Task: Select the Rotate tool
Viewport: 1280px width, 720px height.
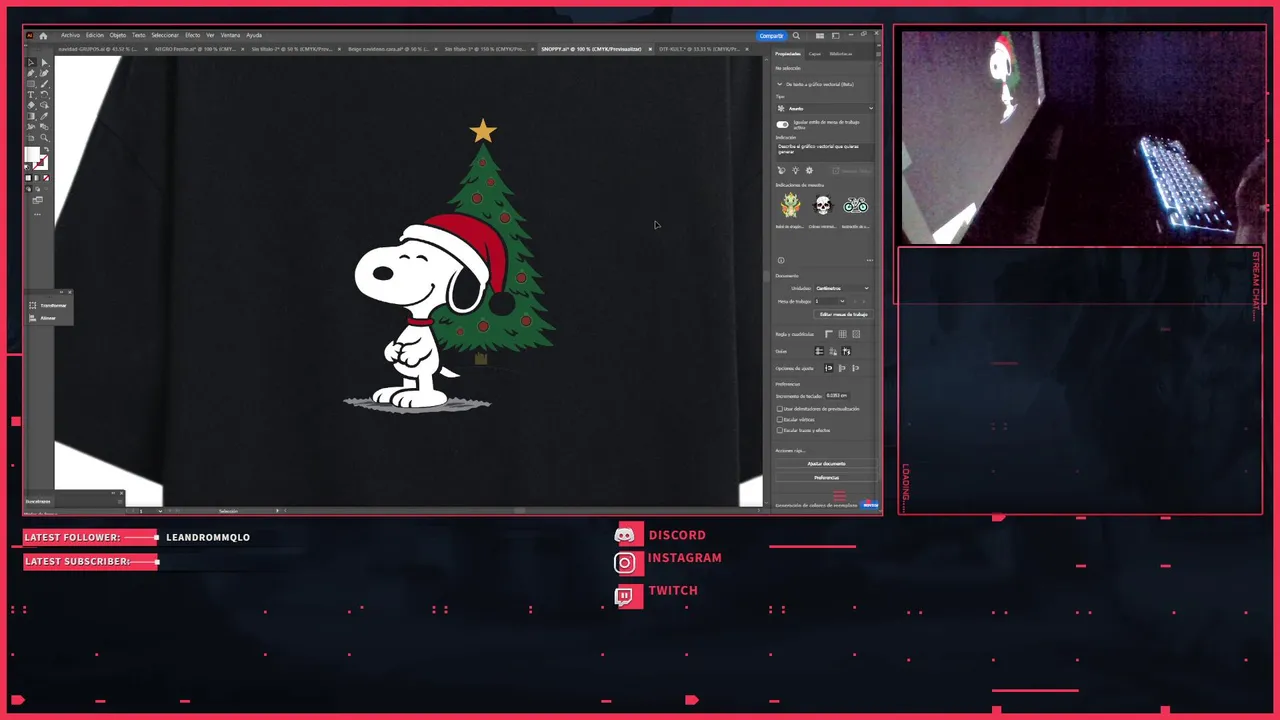Action: [45, 95]
